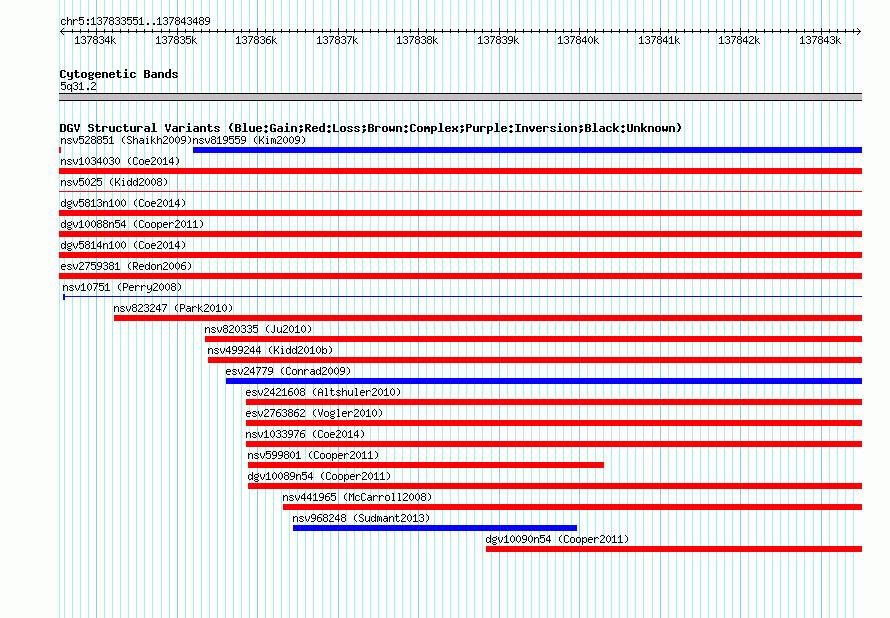Click nsv823247 (Park2010) variant label

173,308
